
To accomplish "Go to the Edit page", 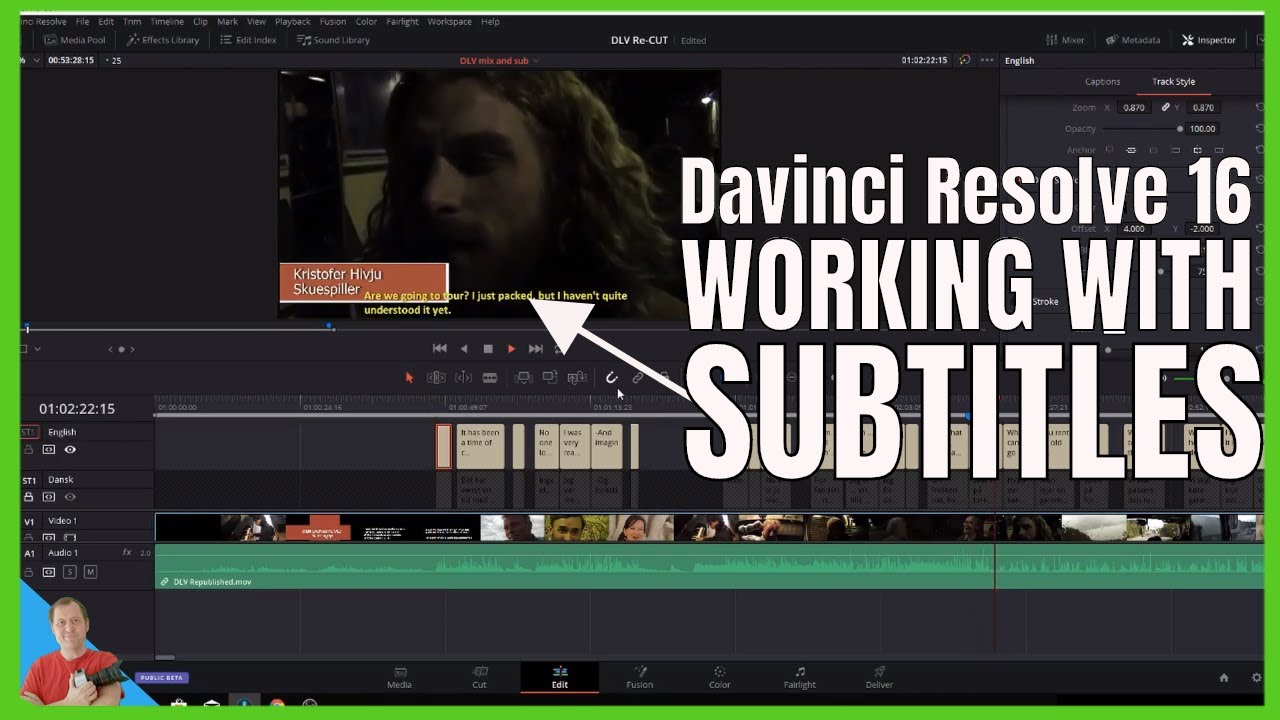I will tap(559, 677).
